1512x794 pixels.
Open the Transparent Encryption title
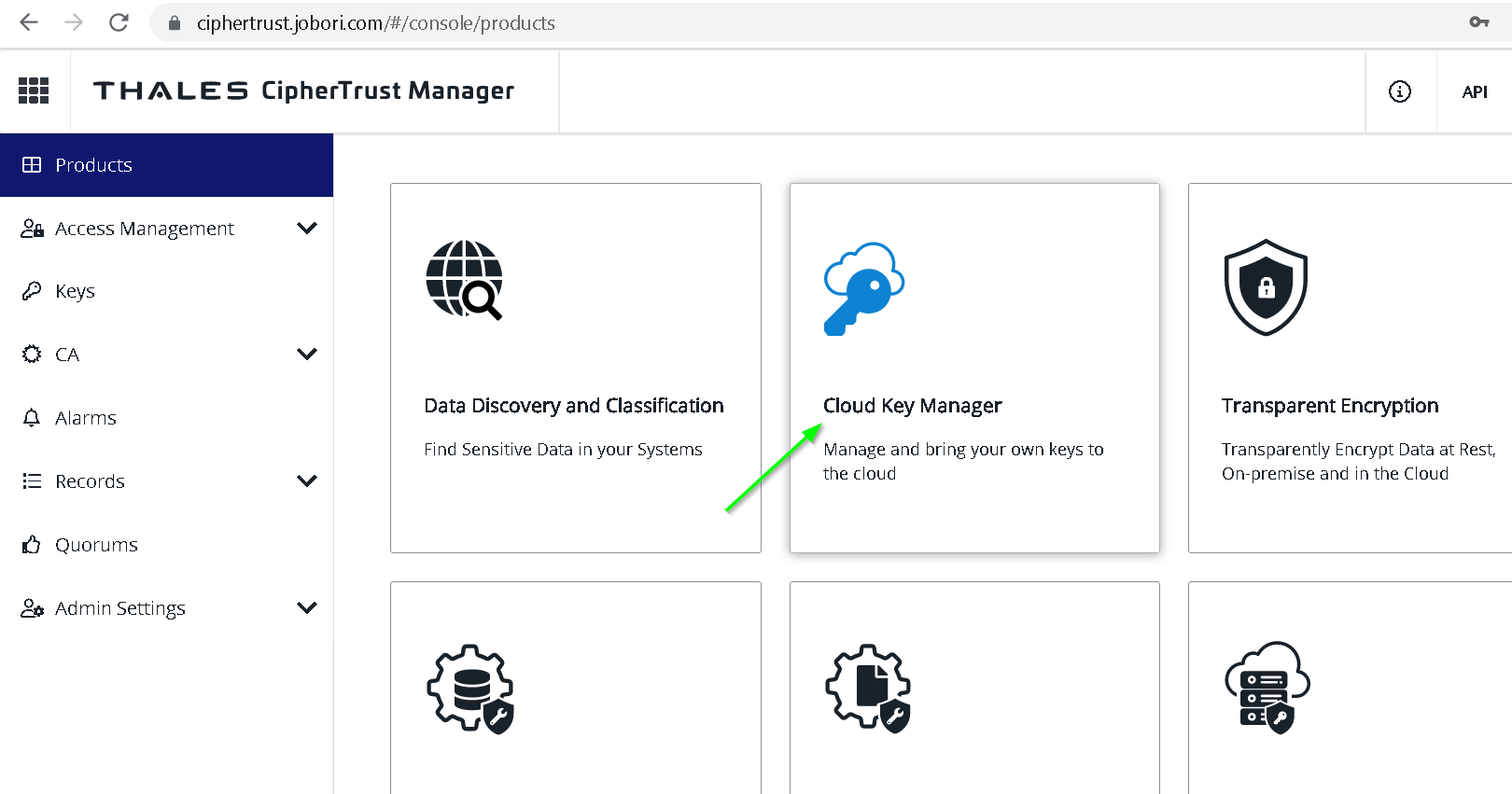[x=1330, y=406]
